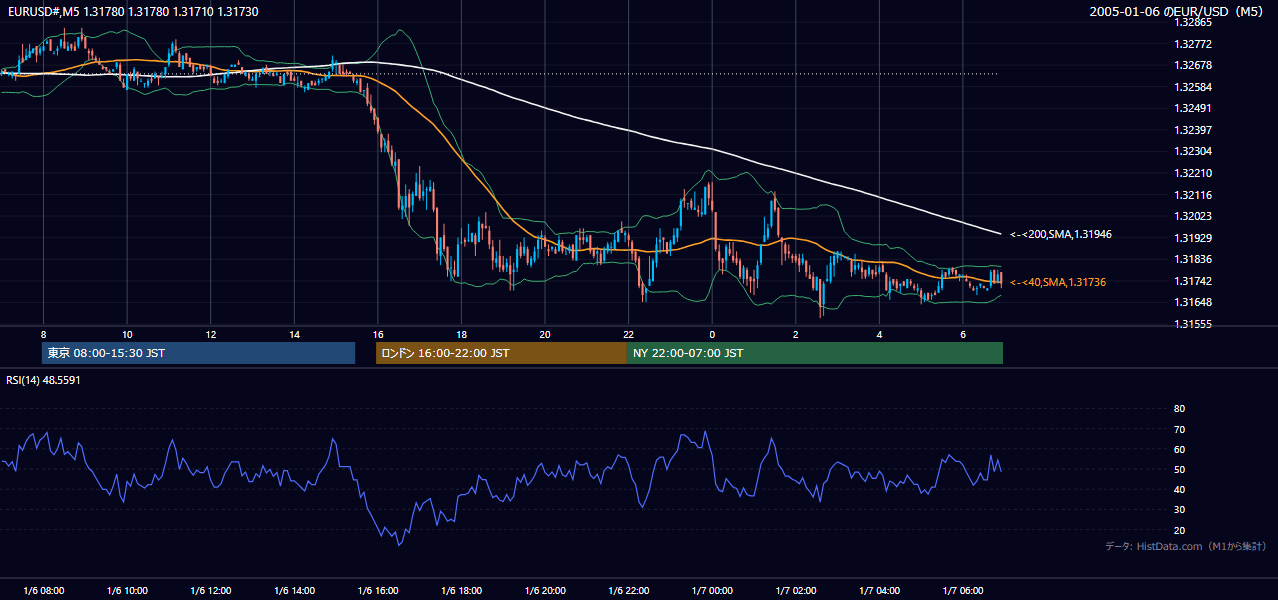The height and width of the screenshot is (600, 1278).
Task: Click the 1/6 18:00 bottom time label
Action: pos(461,591)
